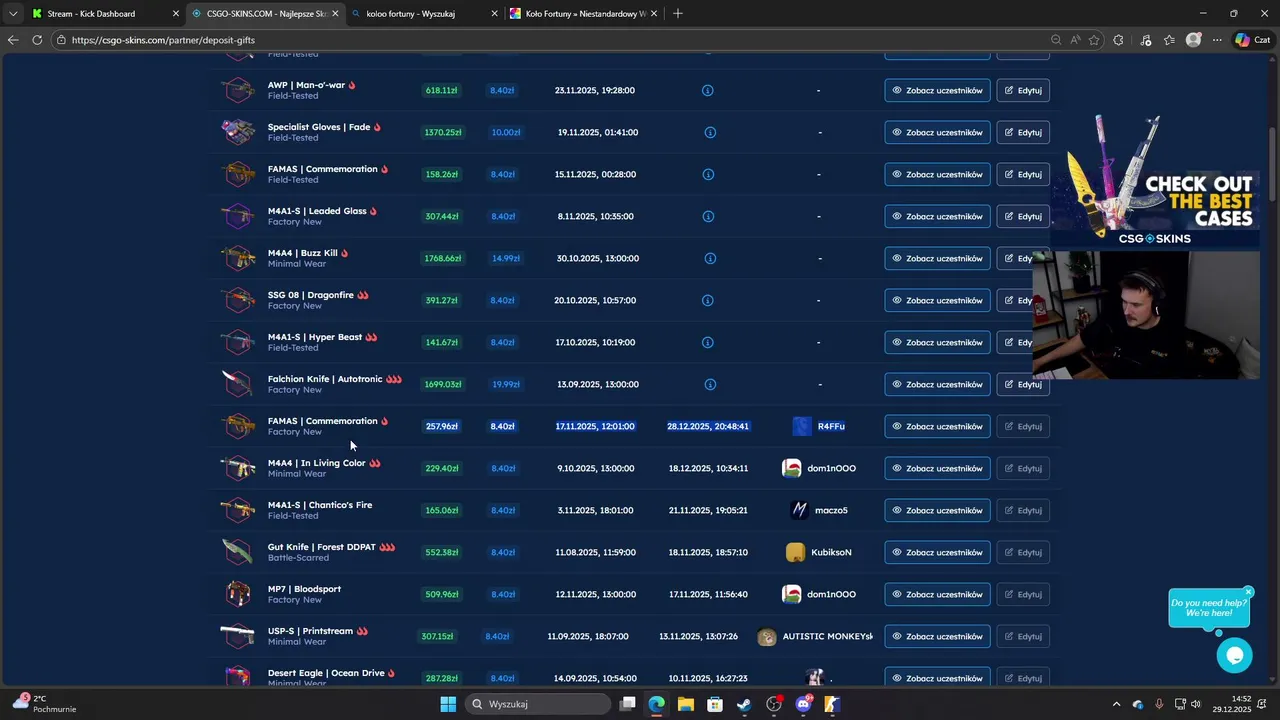Select text 'USP-S | Printstream'
This screenshot has width=1280, height=720.
(x=310, y=631)
